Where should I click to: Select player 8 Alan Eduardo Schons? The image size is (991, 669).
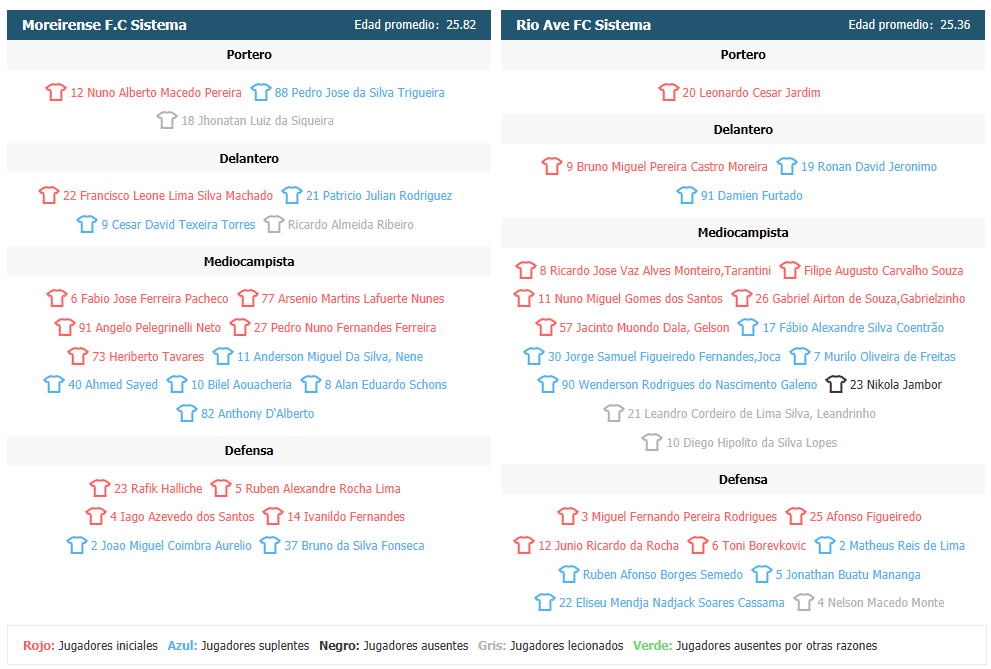pos(386,384)
